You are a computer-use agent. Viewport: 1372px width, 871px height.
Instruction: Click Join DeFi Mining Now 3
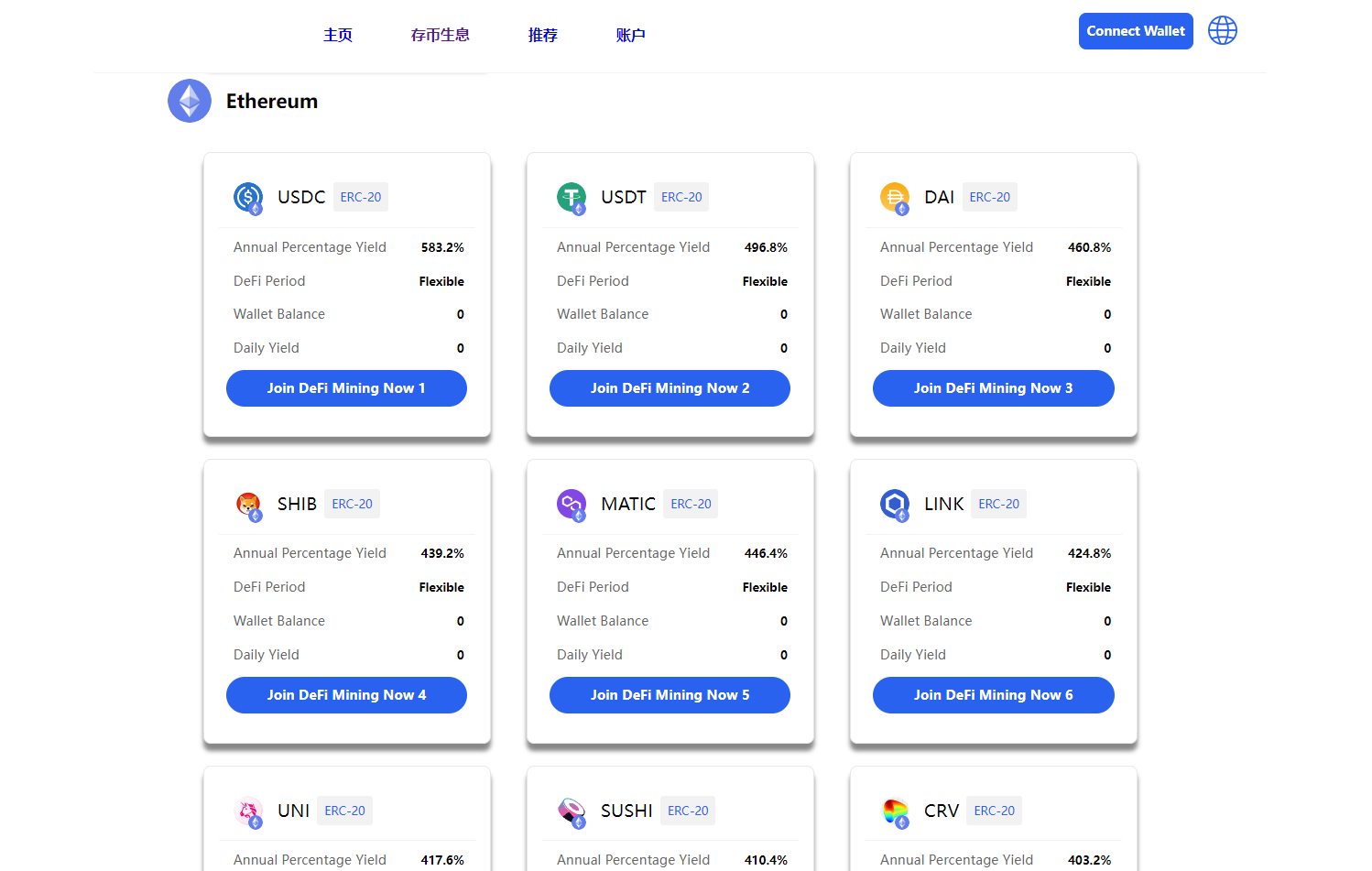tap(994, 388)
